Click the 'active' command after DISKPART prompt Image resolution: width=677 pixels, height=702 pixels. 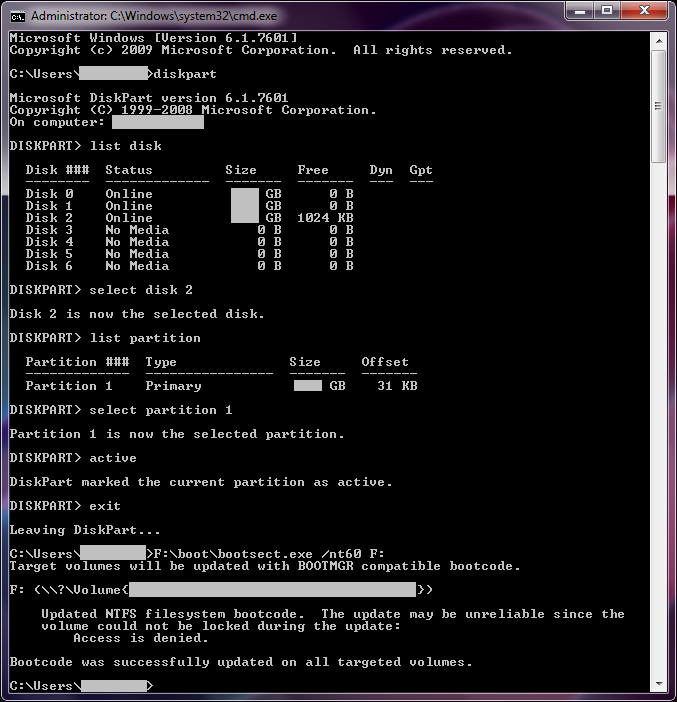coord(113,458)
